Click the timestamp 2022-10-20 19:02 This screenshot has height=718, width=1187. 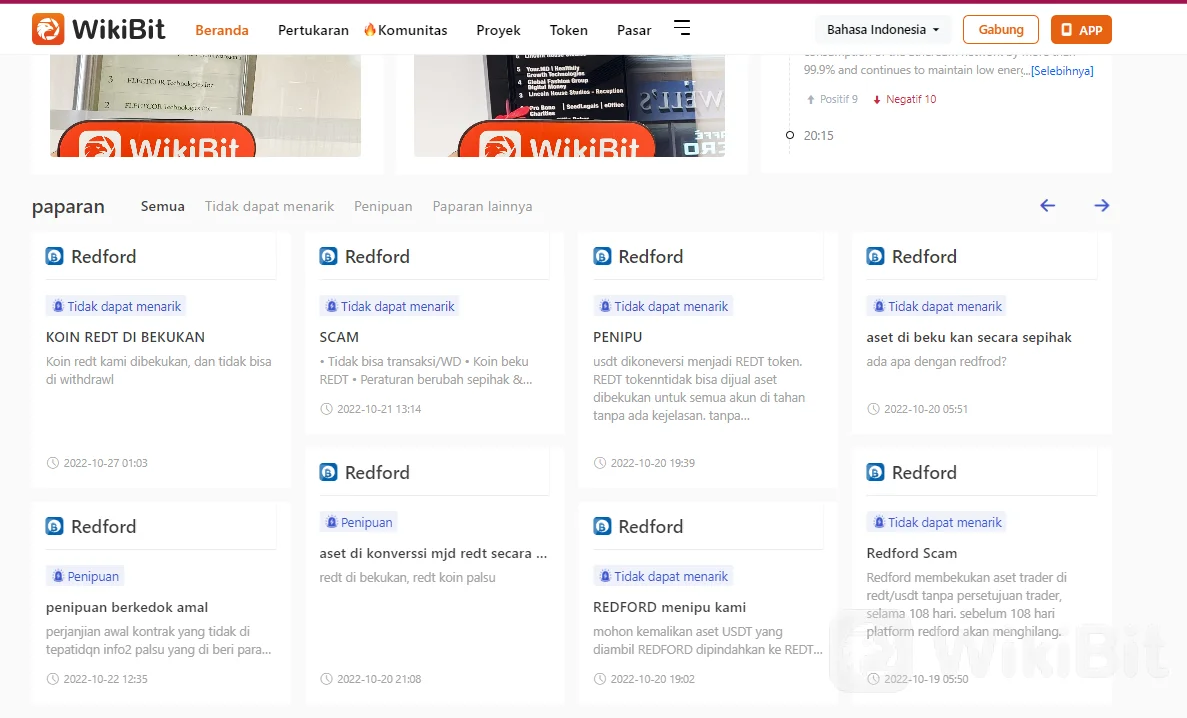click(x=653, y=679)
